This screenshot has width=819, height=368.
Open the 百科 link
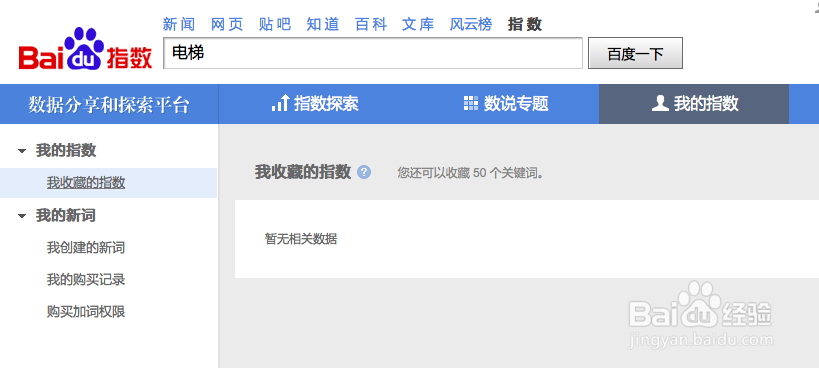[371, 24]
